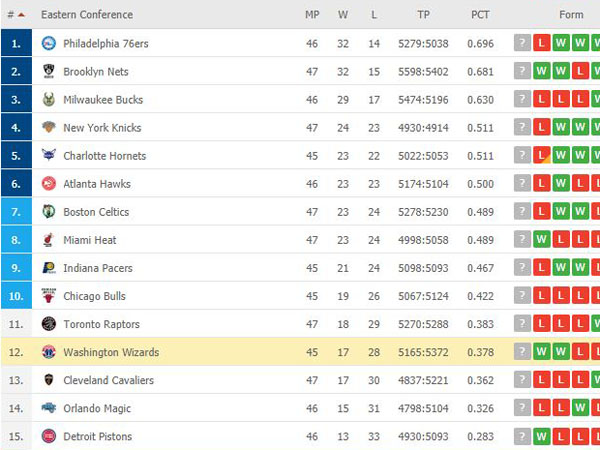This screenshot has width=600, height=450.
Task: Sort standings by W column header
Action: pos(343,15)
